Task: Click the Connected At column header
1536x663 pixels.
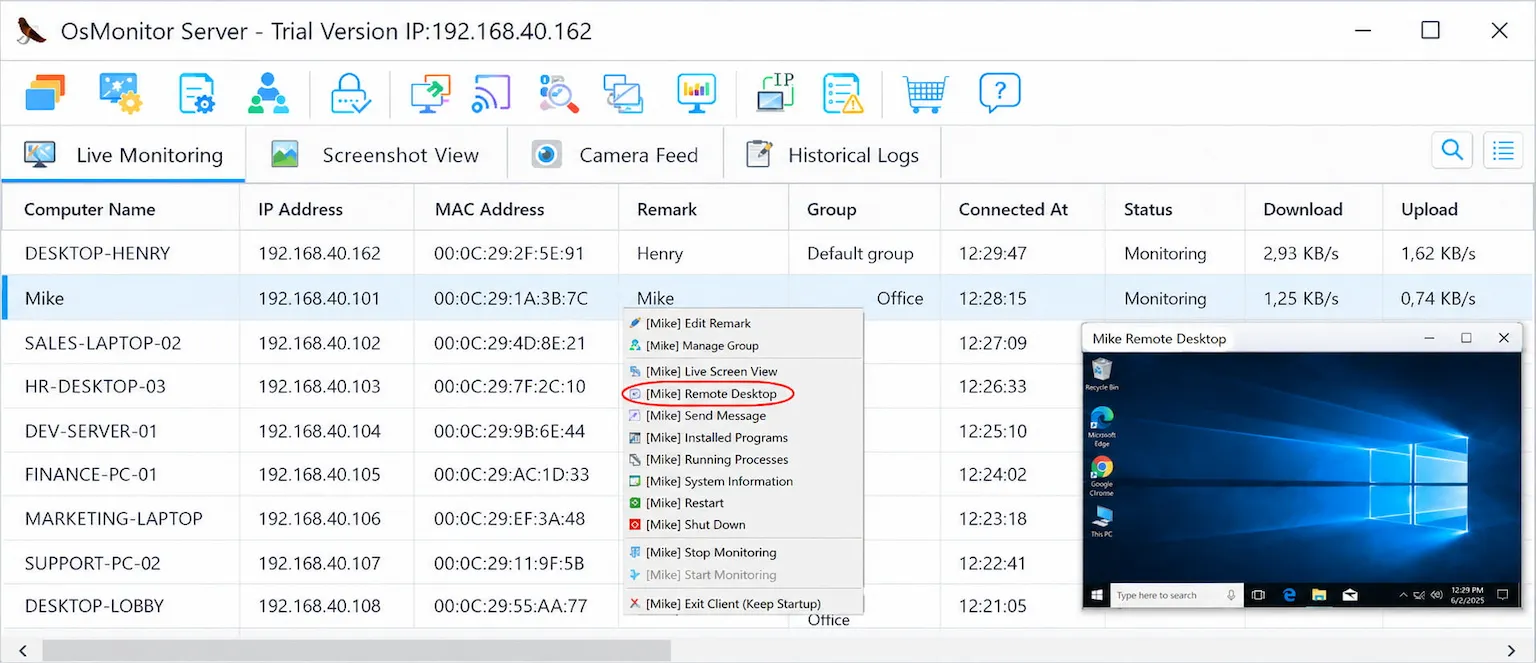Action: tap(1022, 209)
